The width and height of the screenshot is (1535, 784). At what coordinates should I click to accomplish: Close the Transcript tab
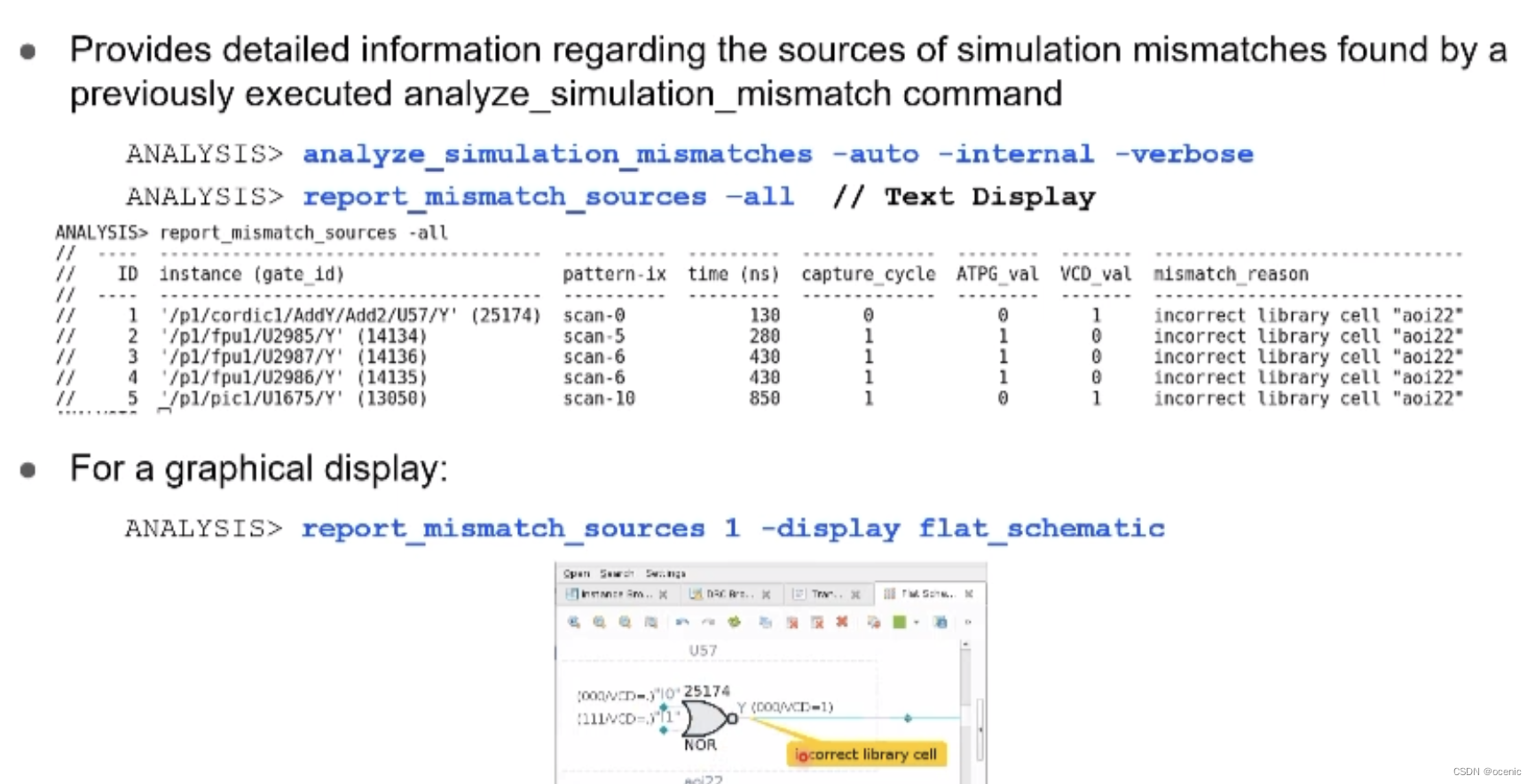click(x=855, y=594)
